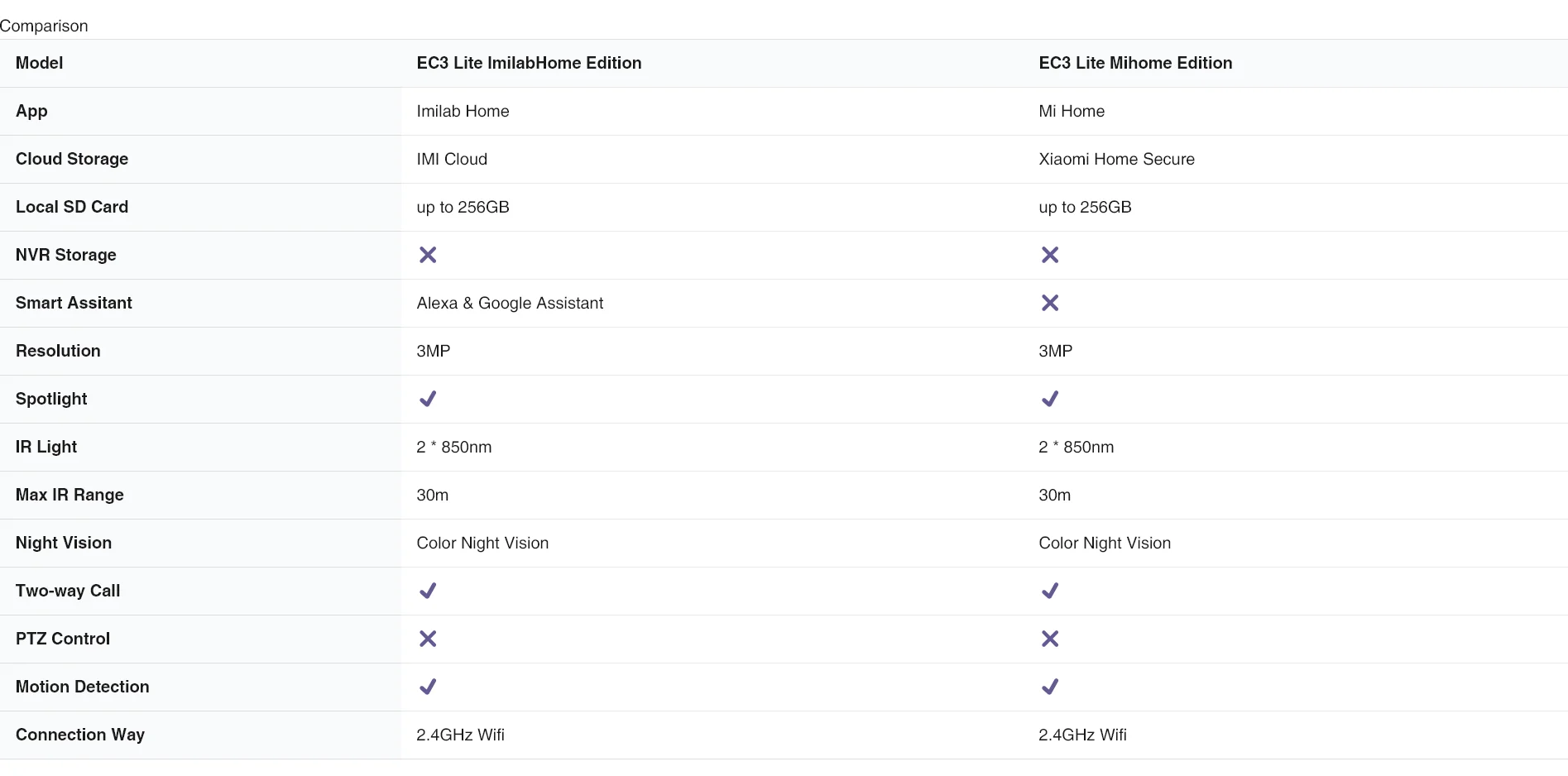This screenshot has width=1568, height=776.
Task: Click 'Xiaomi Home Secure' cell
Action: point(1116,159)
